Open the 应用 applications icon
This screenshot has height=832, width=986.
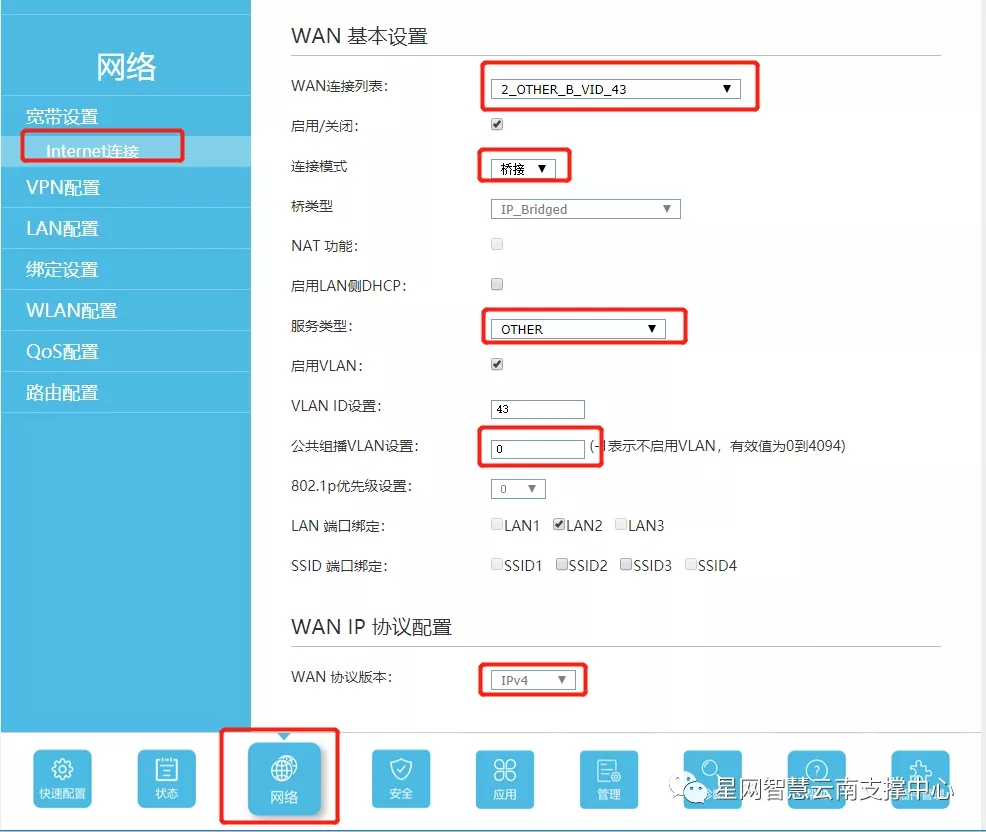(505, 778)
